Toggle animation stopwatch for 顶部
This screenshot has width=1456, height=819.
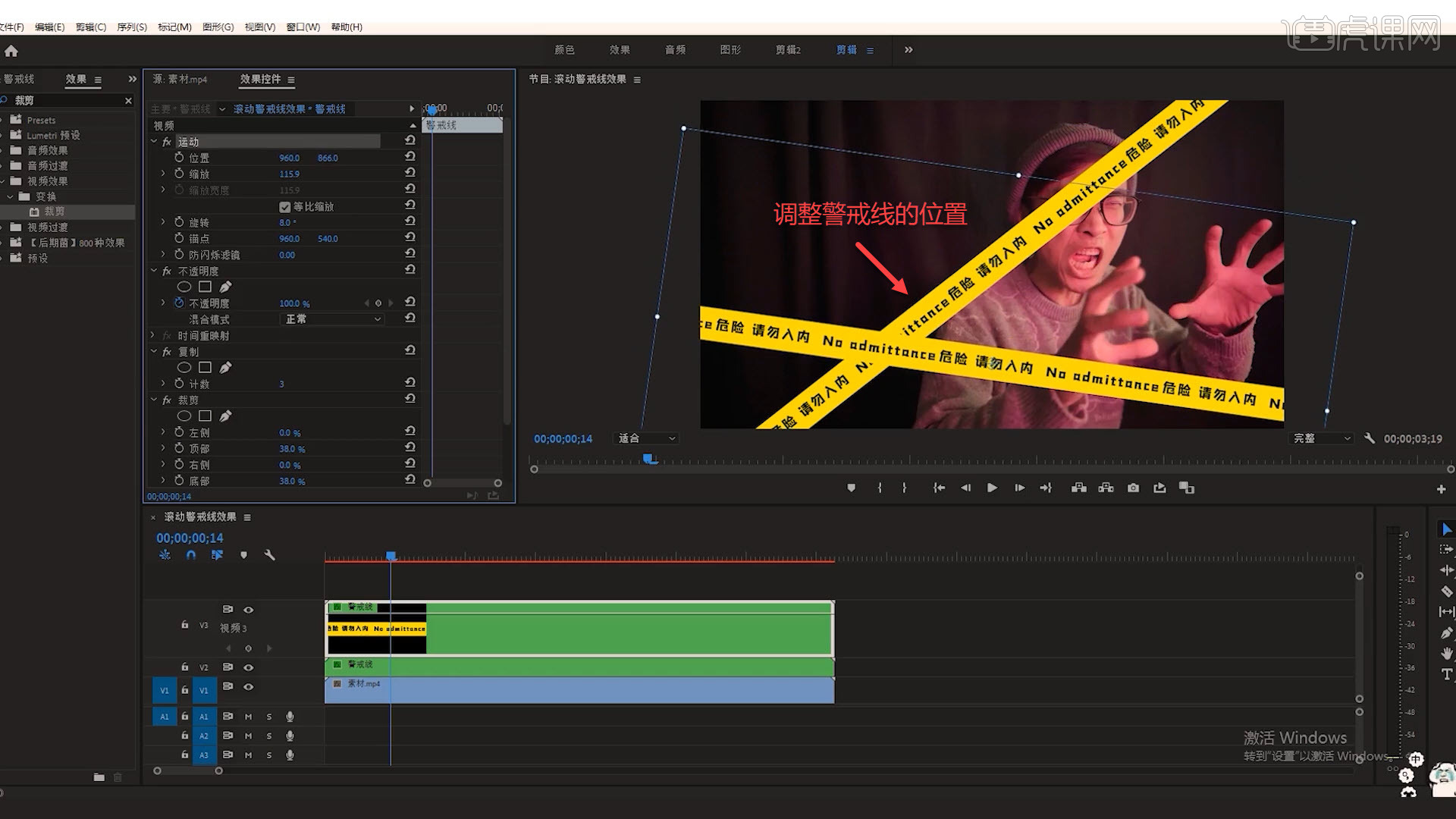179,448
